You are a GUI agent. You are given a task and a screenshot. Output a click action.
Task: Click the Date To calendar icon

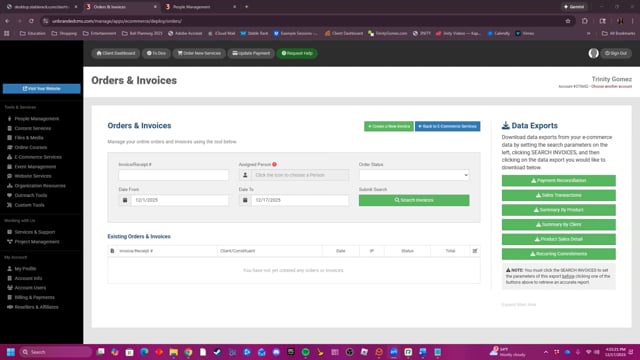[x=245, y=200]
